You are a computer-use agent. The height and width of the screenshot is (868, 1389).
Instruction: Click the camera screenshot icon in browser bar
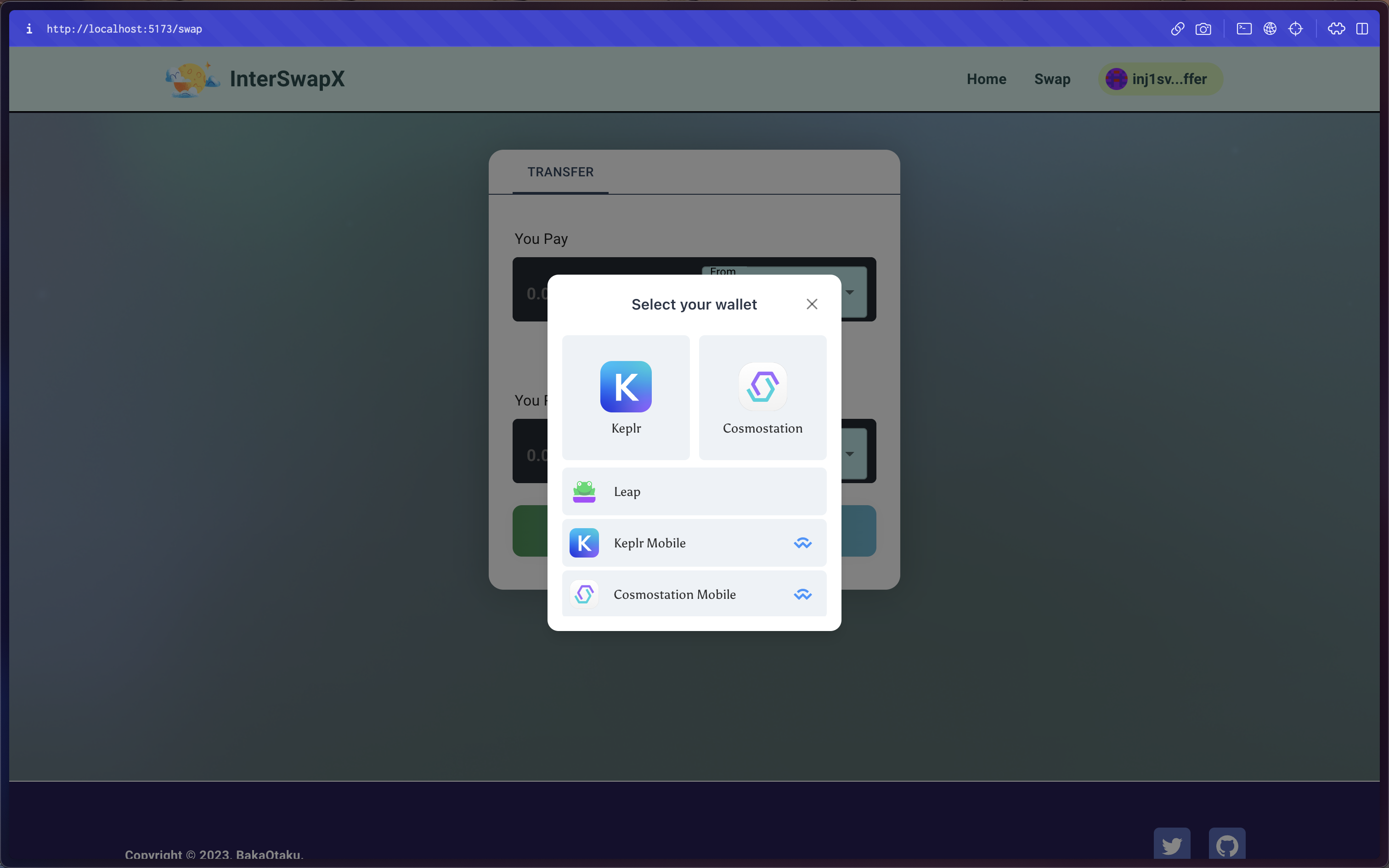pos(1203,28)
